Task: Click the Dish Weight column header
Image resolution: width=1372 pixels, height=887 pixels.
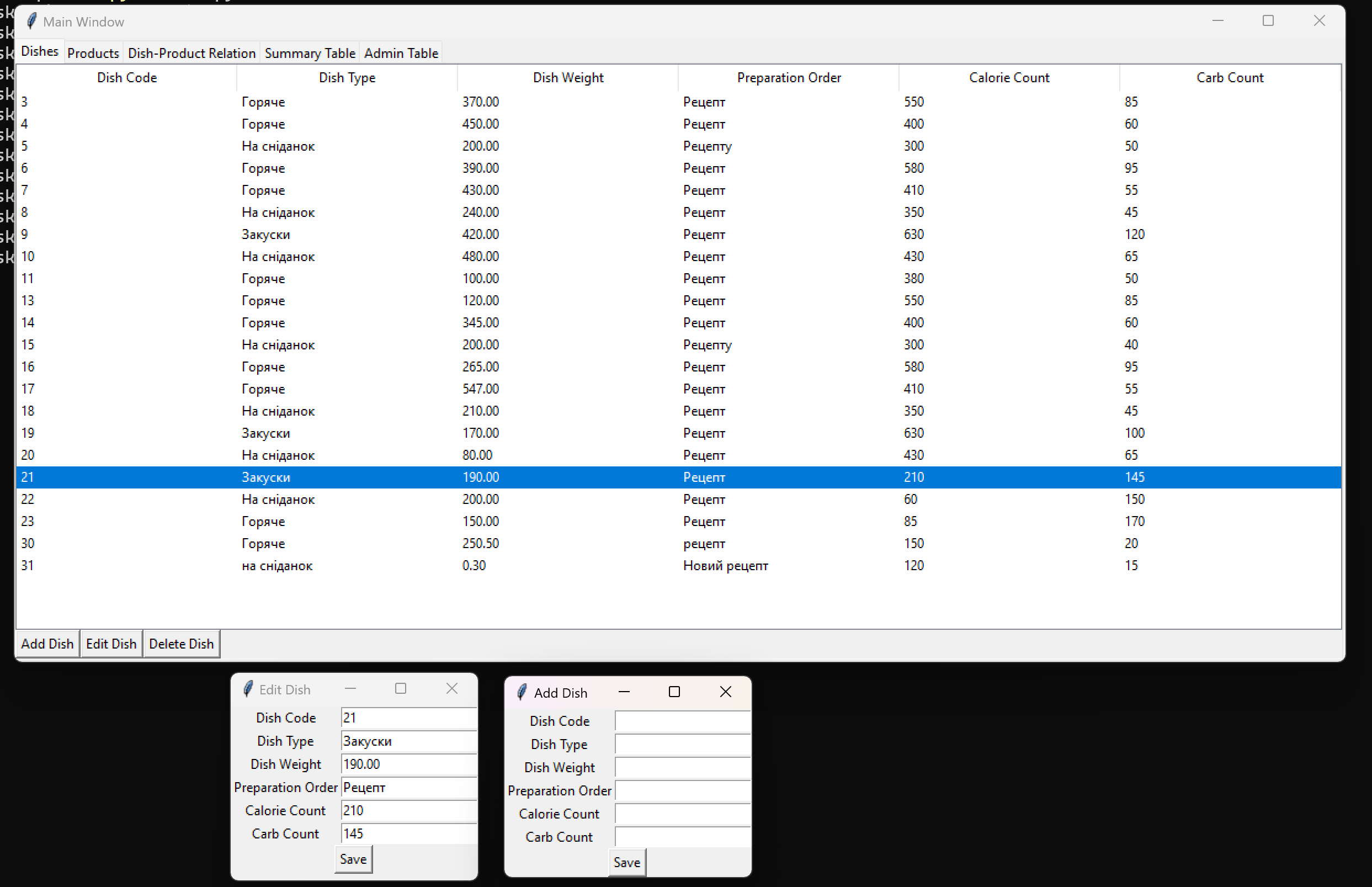Action: click(568, 77)
